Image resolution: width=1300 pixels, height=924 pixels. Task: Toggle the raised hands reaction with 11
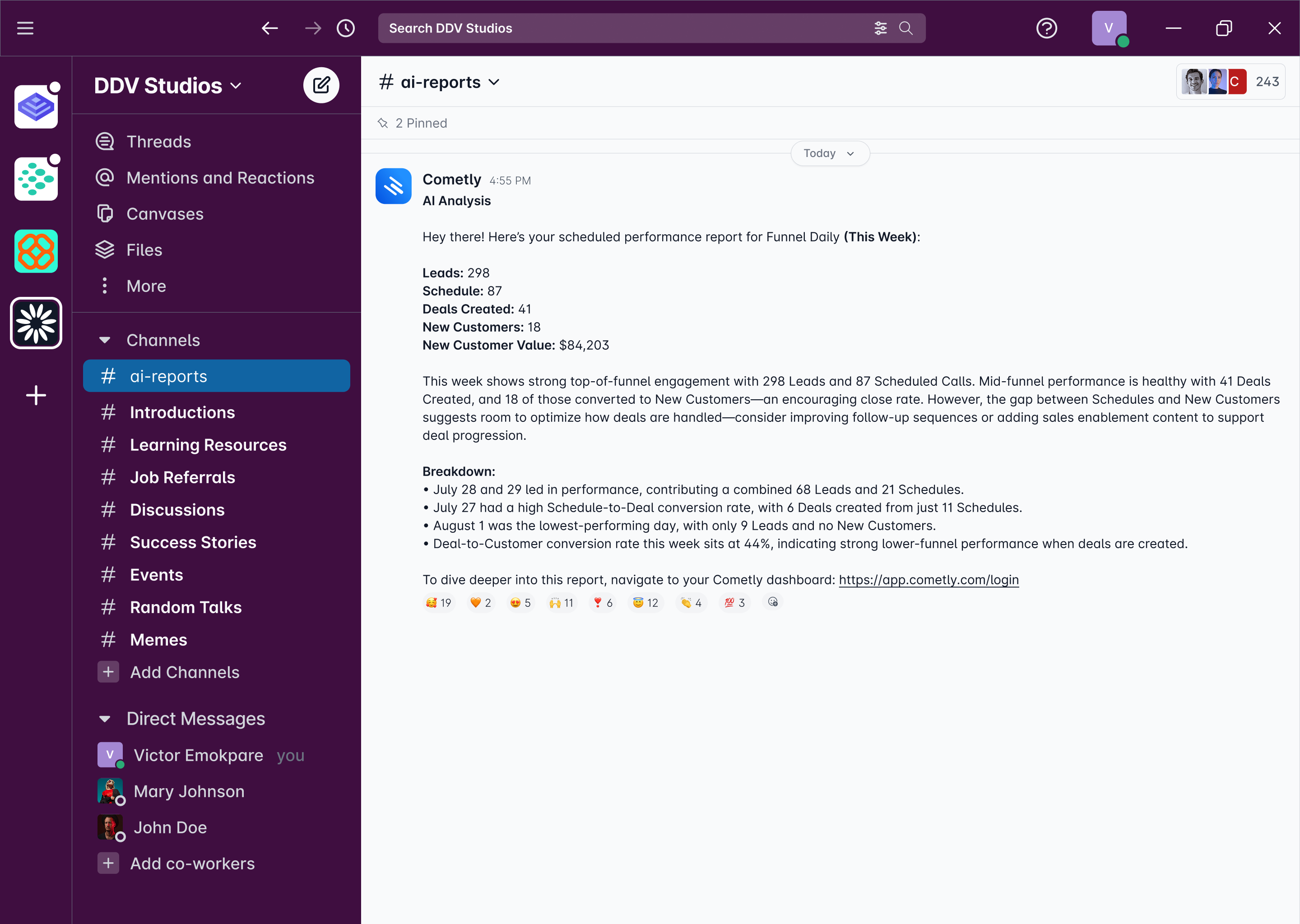(562, 602)
